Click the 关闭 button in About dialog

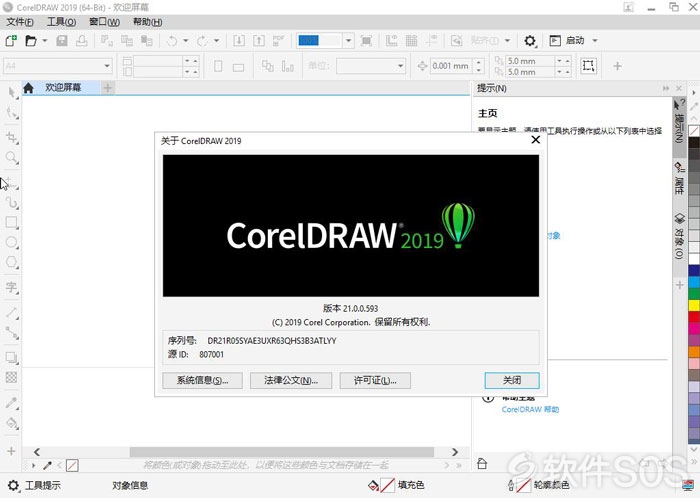512,381
